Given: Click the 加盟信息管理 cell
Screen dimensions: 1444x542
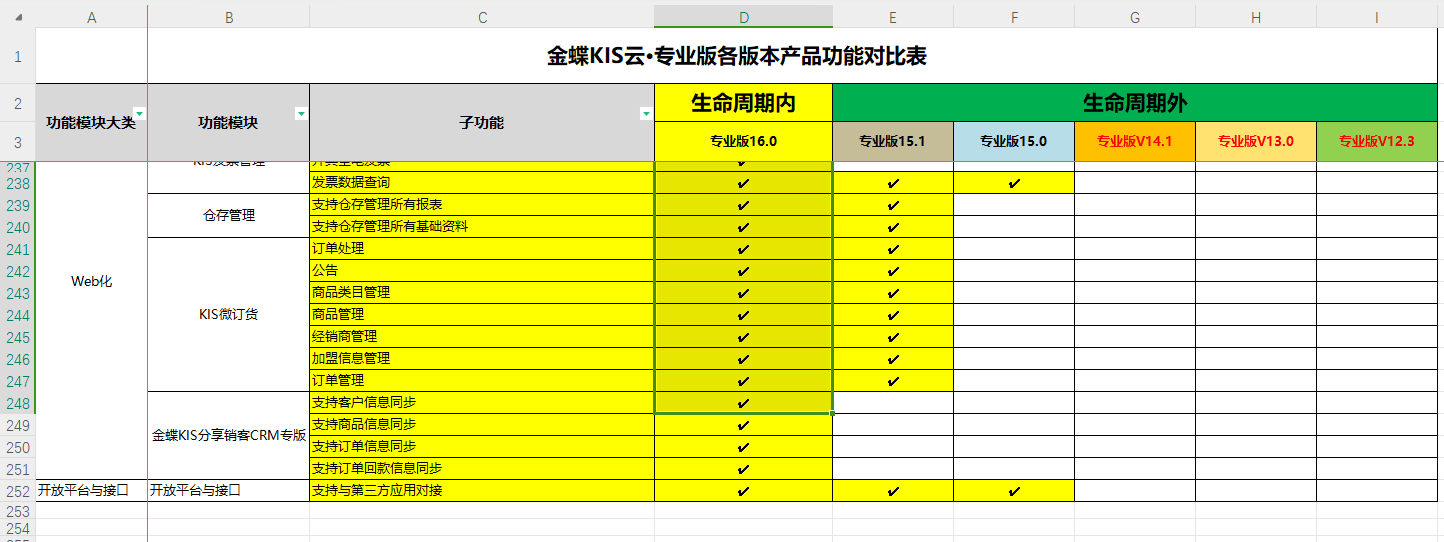Looking at the screenshot, I should tap(482, 359).
